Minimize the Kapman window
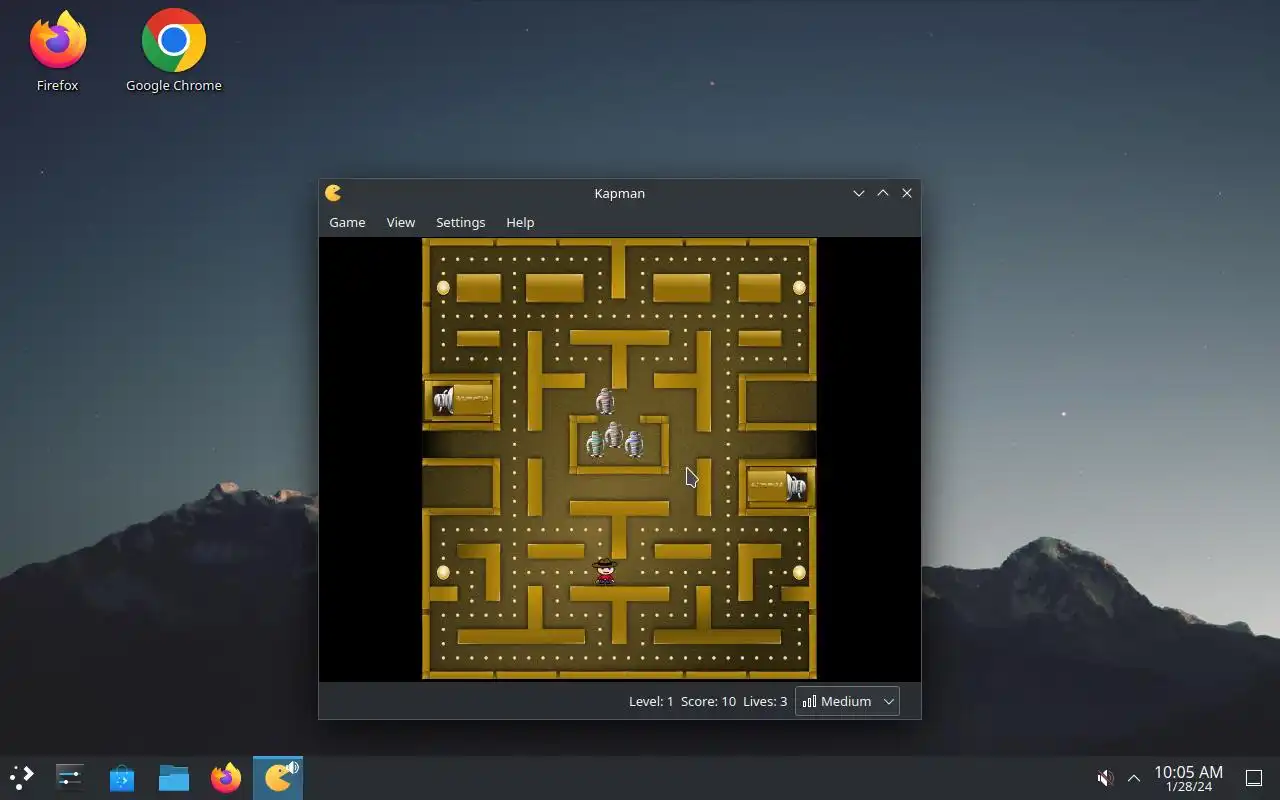 pyautogui.click(x=858, y=193)
